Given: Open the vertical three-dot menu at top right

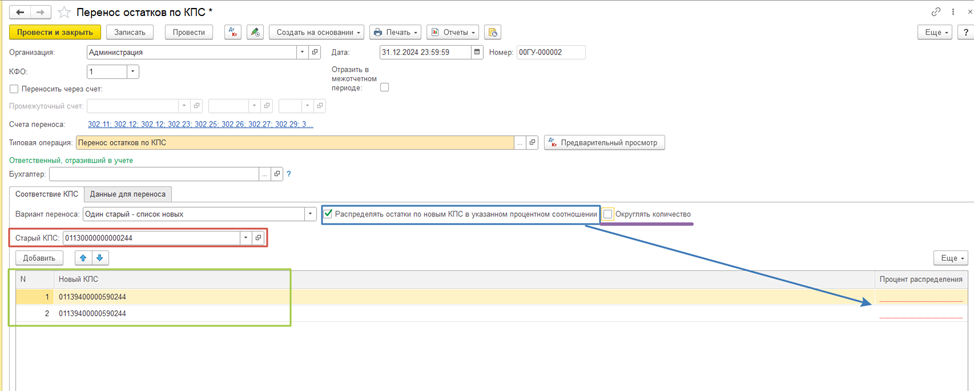Looking at the screenshot, I should (x=952, y=12).
